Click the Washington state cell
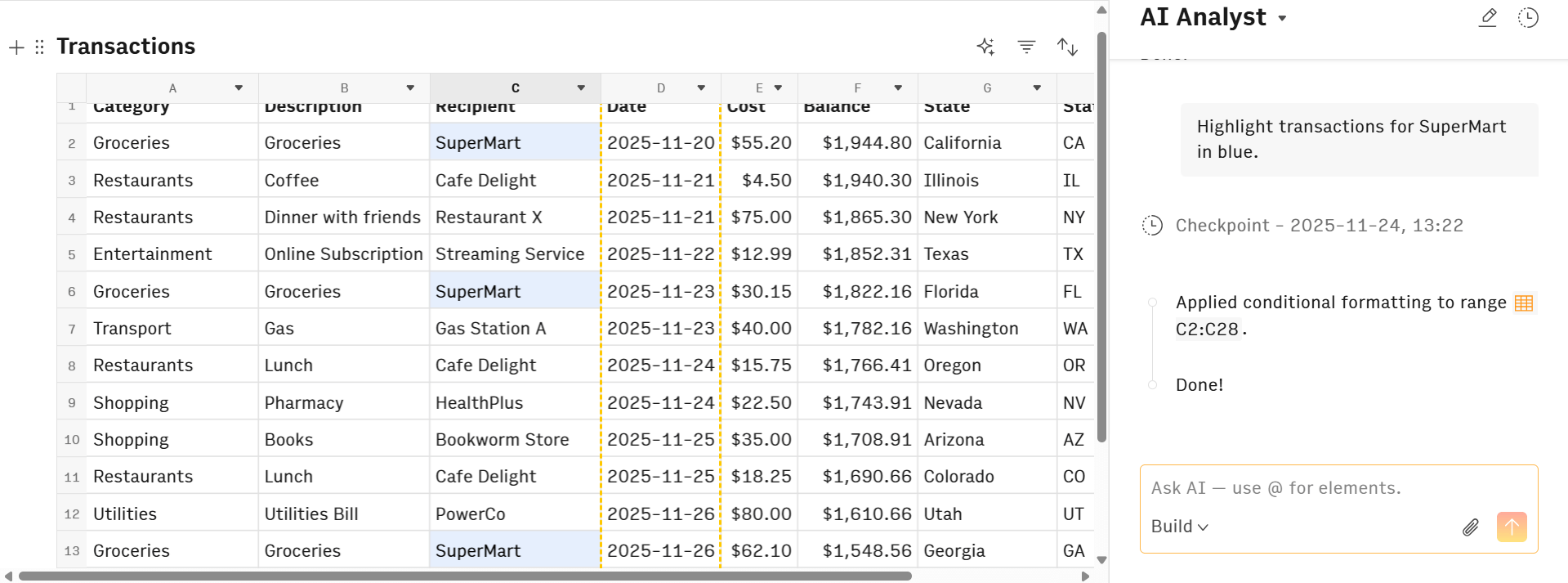Screen dimensions: 1568x583 pos(987,328)
